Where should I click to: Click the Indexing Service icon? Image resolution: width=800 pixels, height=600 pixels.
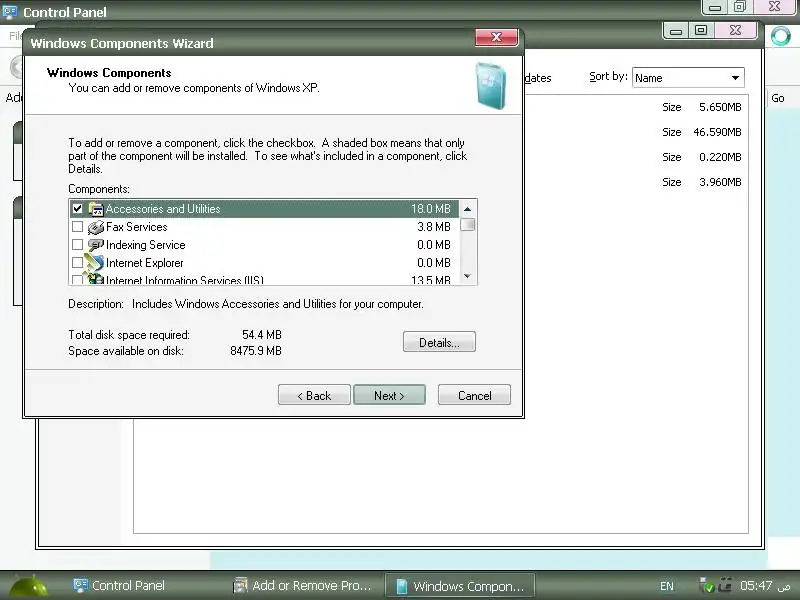point(95,245)
